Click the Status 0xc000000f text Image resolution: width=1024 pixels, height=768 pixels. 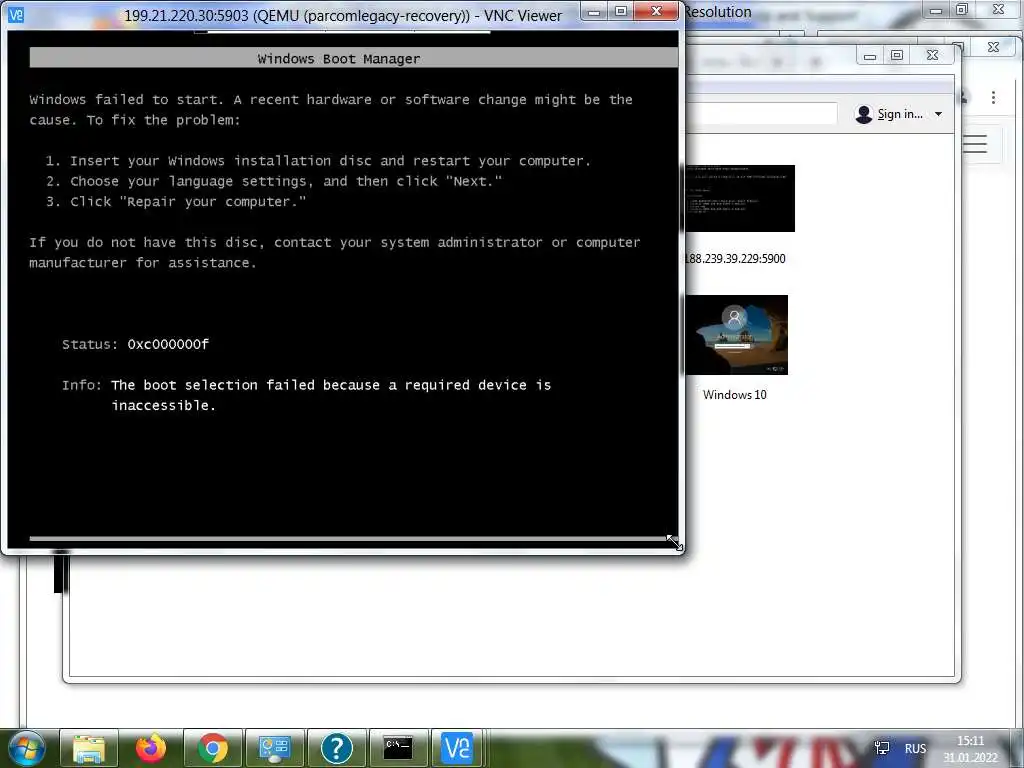(135, 344)
